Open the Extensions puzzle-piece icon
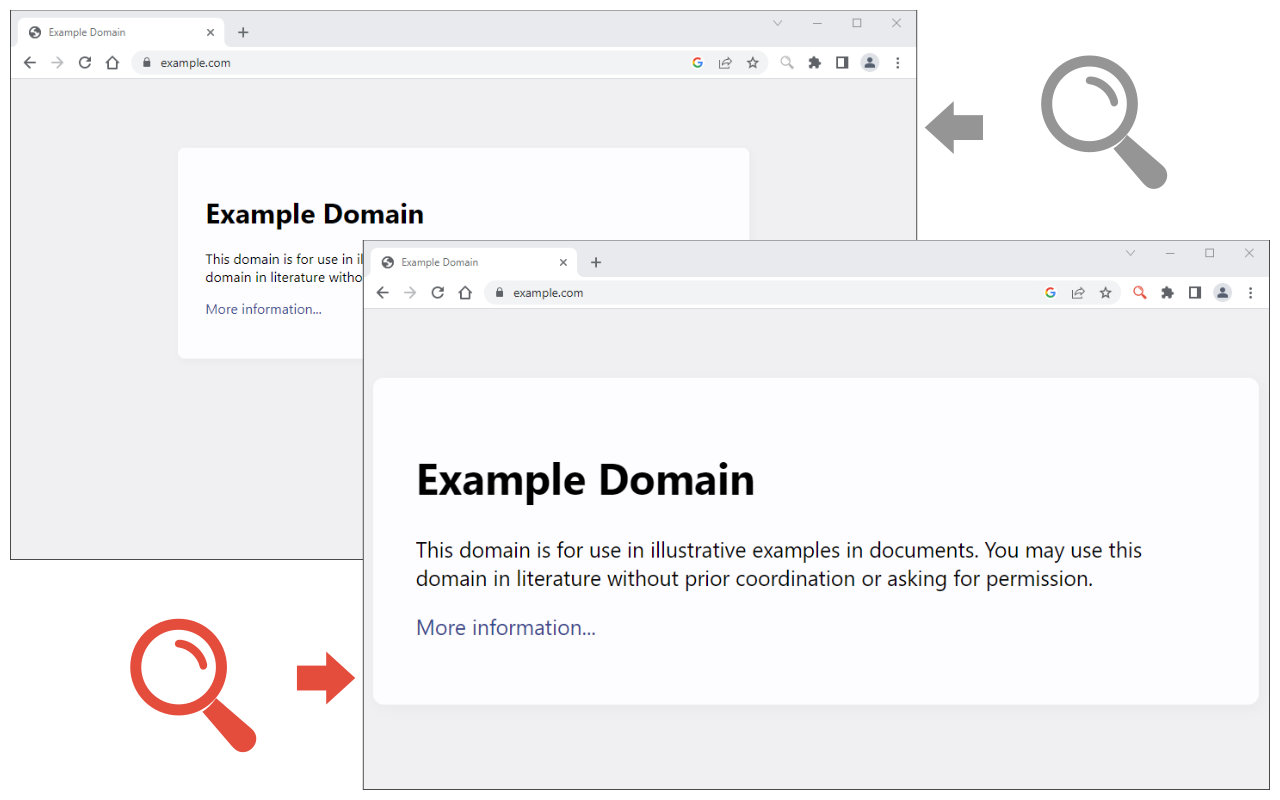This screenshot has height=800, width=1280. [x=1168, y=292]
